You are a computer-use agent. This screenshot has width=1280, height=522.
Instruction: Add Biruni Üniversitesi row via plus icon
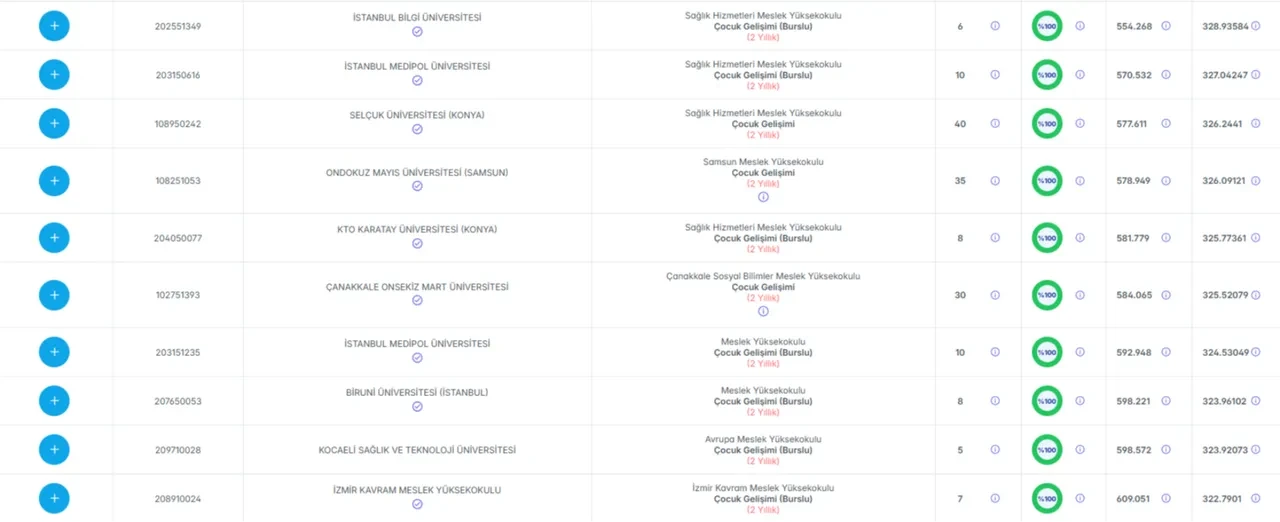[54, 401]
